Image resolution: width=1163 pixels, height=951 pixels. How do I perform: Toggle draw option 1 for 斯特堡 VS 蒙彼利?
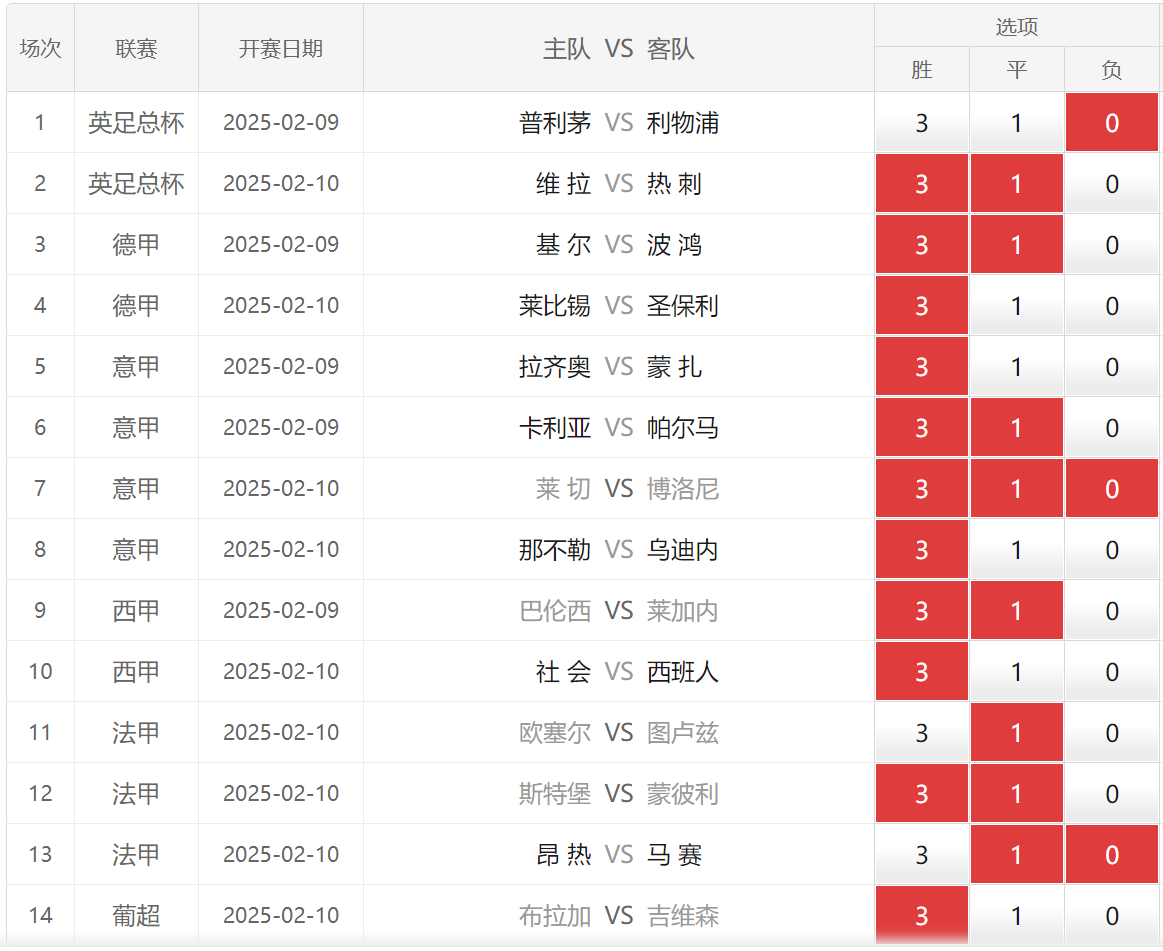pyautogui.click(x=1016, y=793)
